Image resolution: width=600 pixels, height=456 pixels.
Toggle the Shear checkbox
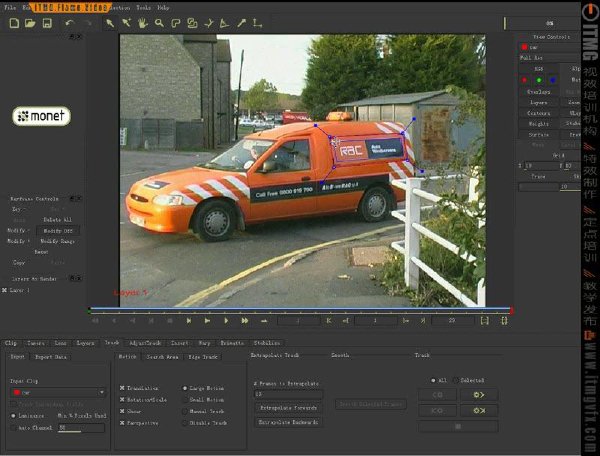click(122, 411)
